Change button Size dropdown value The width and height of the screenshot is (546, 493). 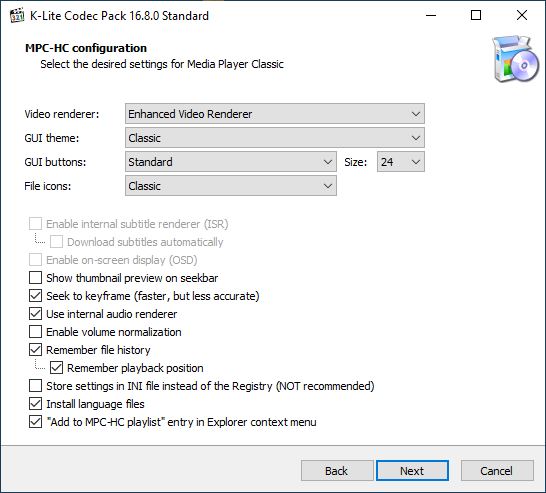401,162
